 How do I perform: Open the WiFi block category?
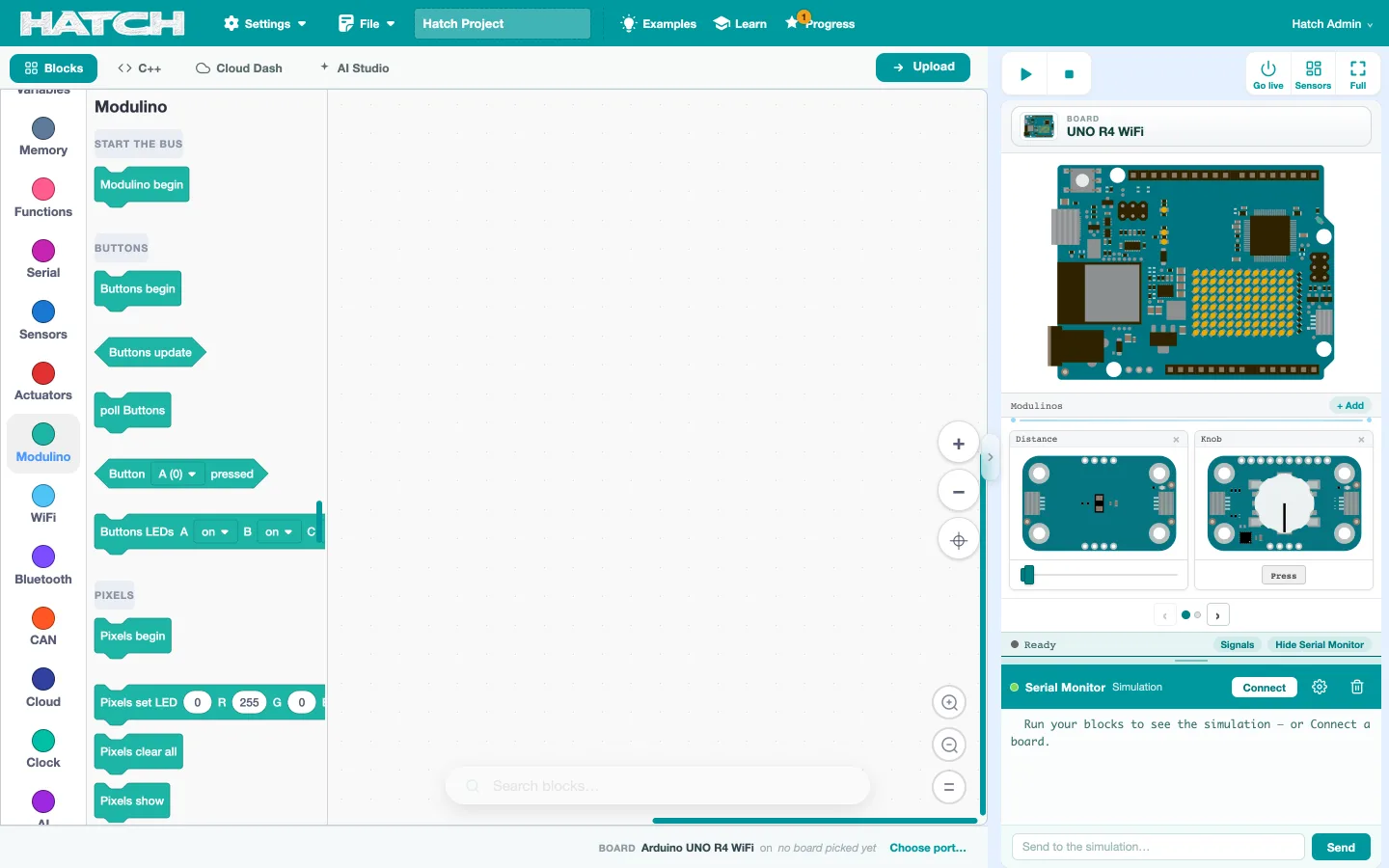43,504
